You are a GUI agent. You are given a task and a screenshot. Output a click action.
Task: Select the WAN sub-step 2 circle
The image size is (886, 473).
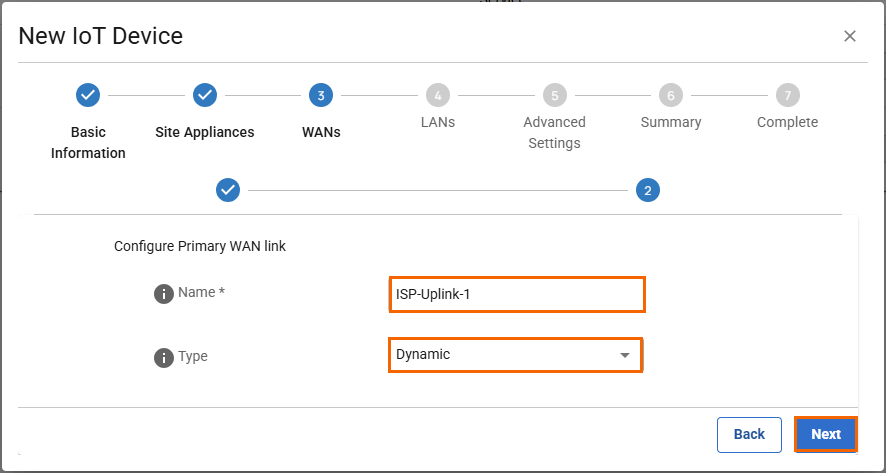coord(647,190)
